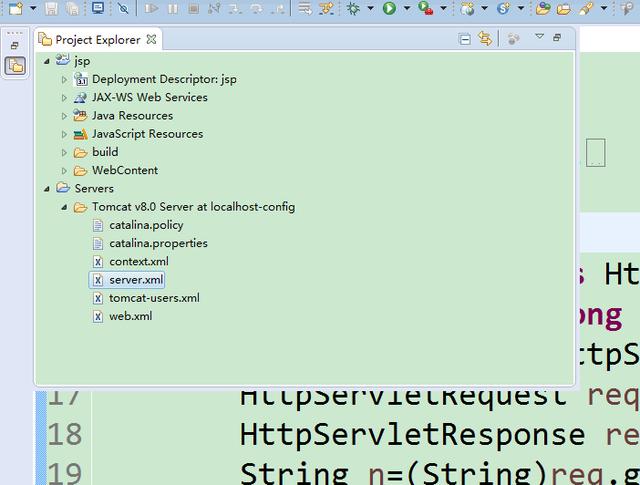Select Deployment Descriptor: jsp

click(164, 79)
